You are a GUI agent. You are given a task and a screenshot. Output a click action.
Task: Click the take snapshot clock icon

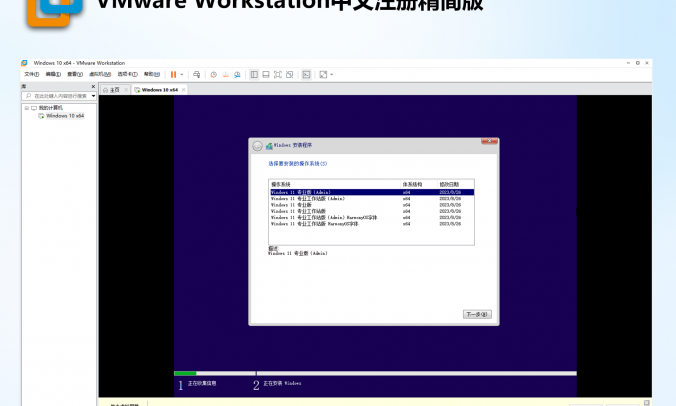(213, 75)
